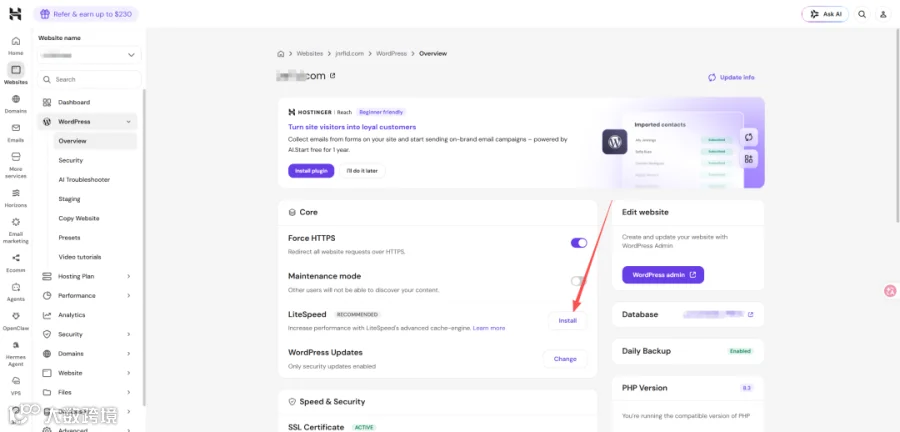Open the Website name dropdown
The height and width of the screenshot is (432, 900).
pyautogui.click(x=89, y=55)
